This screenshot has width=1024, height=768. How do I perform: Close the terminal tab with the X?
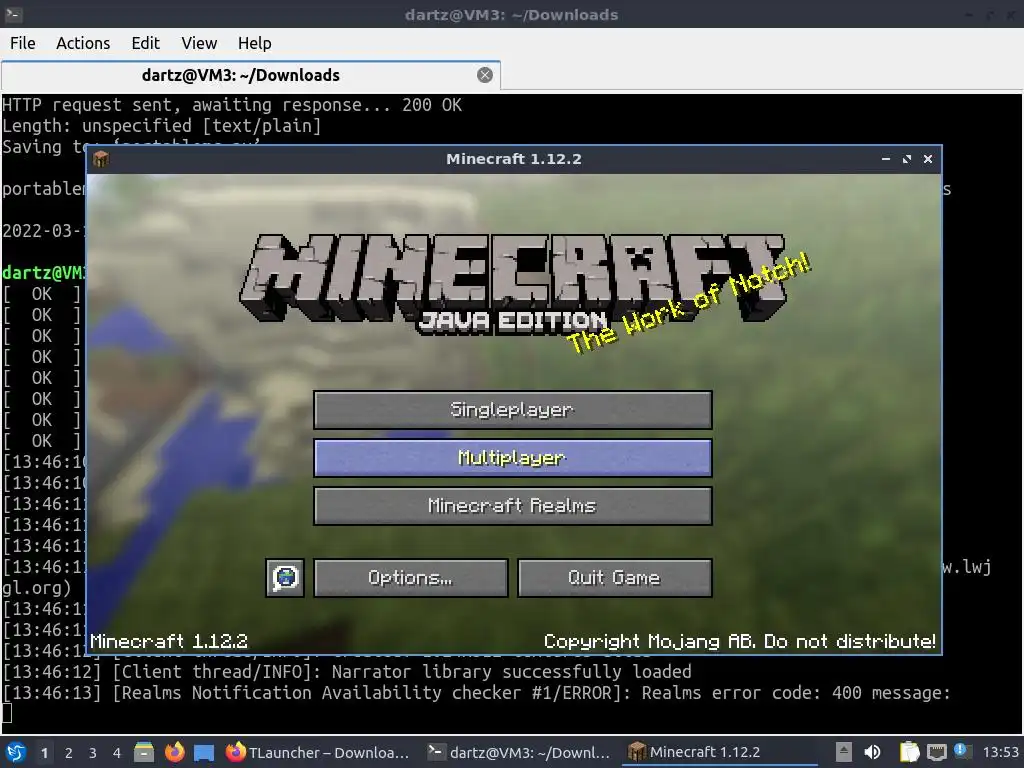[x=485, y=75]
